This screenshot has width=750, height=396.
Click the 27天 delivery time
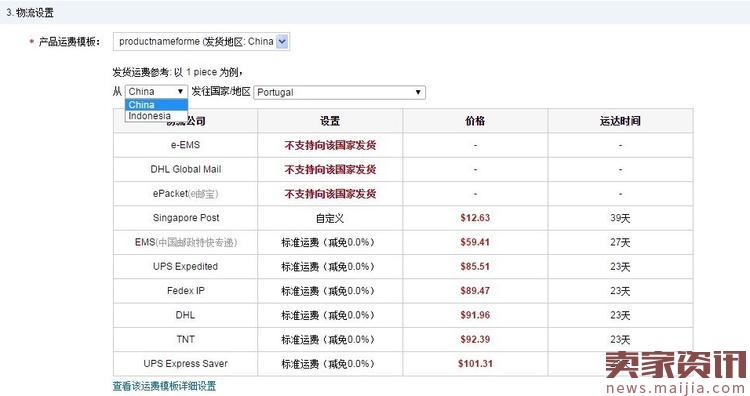click(620, 242)
